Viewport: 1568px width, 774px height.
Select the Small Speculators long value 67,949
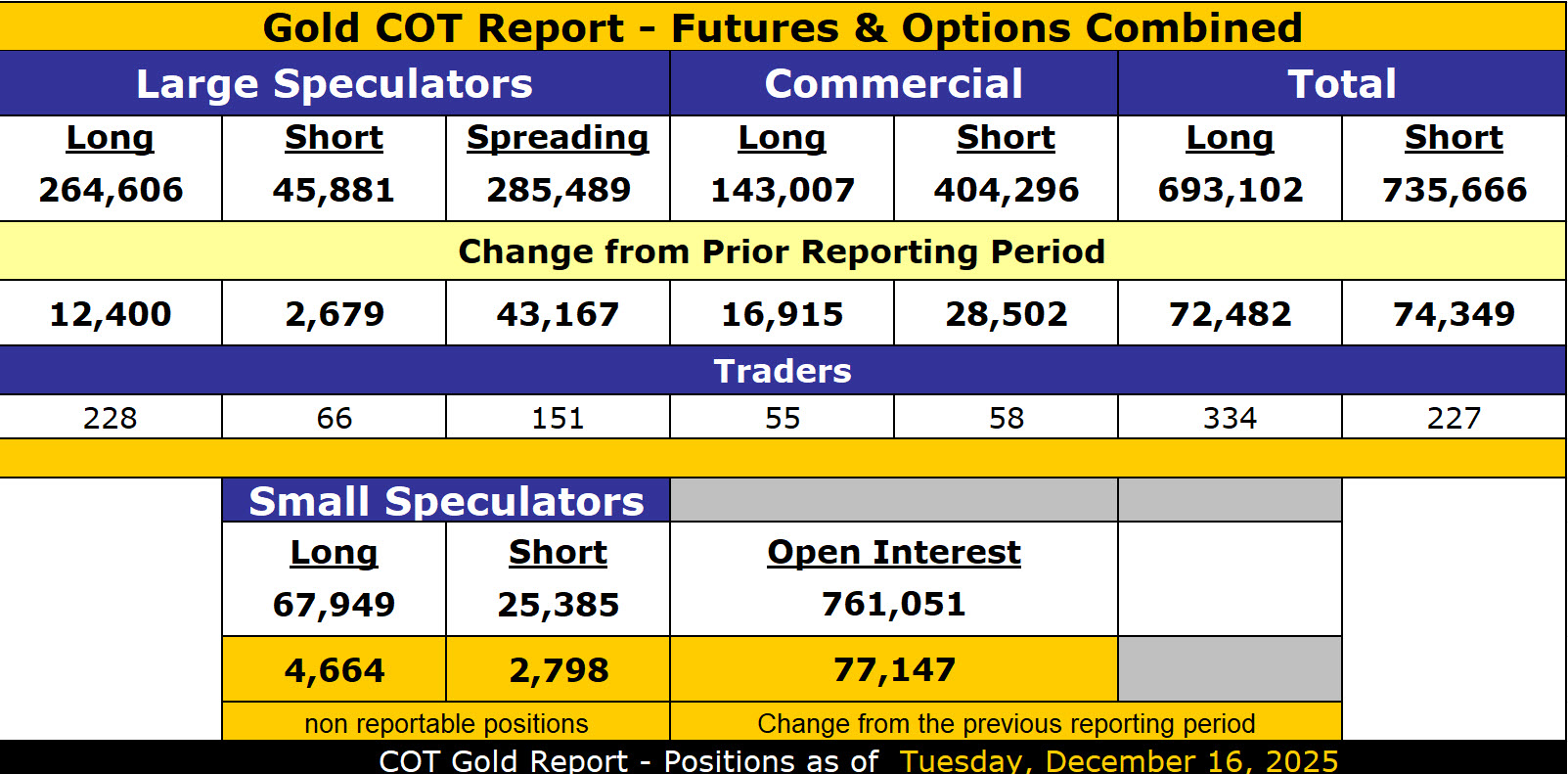[334, 605]
